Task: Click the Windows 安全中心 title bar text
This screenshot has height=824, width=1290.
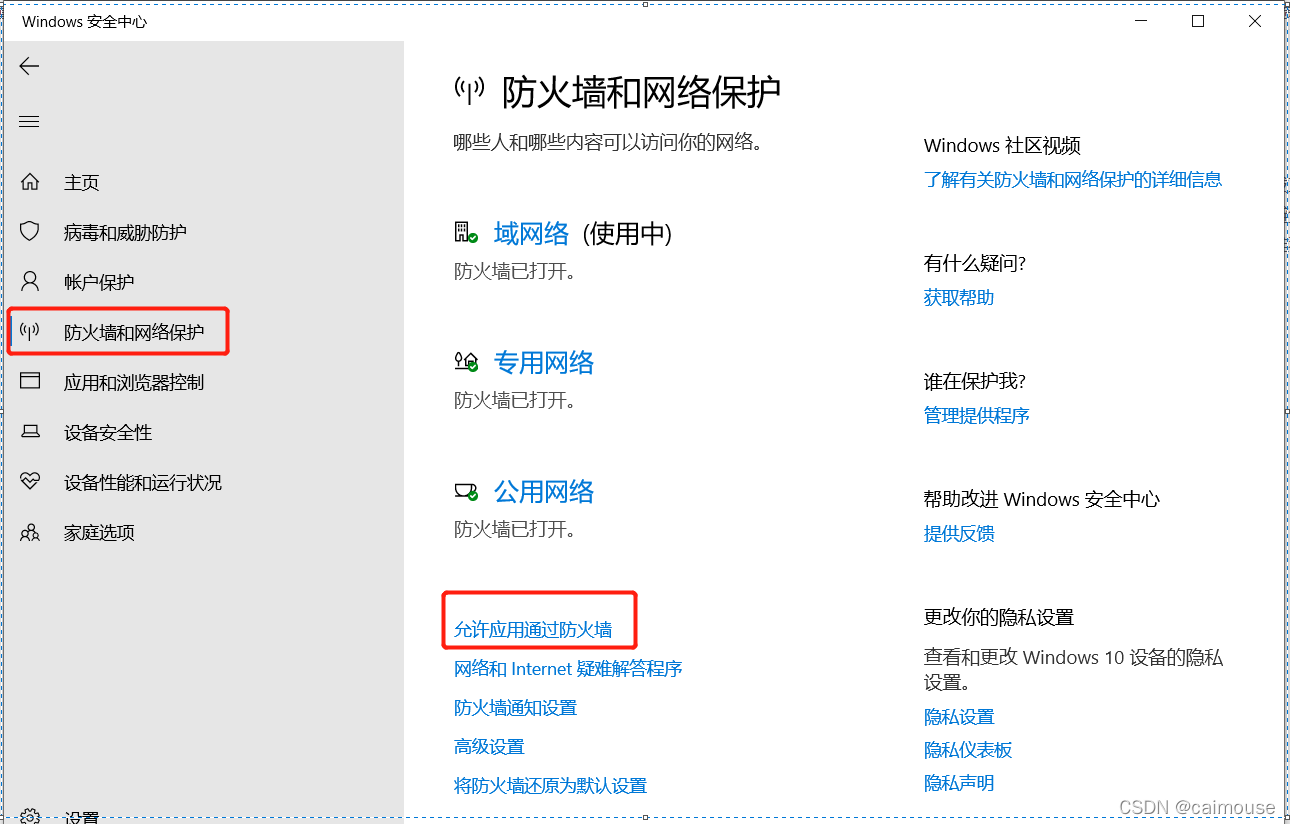Action: (84, 21)
